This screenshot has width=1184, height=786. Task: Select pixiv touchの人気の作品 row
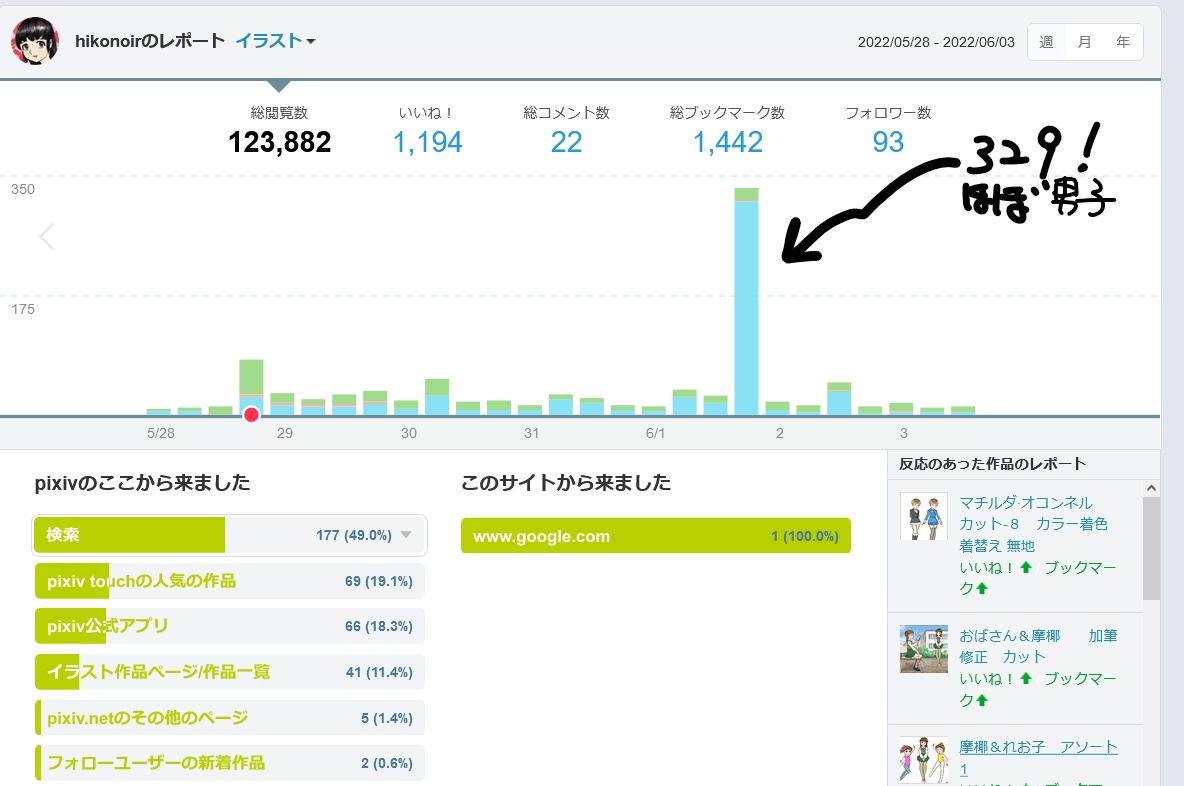pos(230,581)
